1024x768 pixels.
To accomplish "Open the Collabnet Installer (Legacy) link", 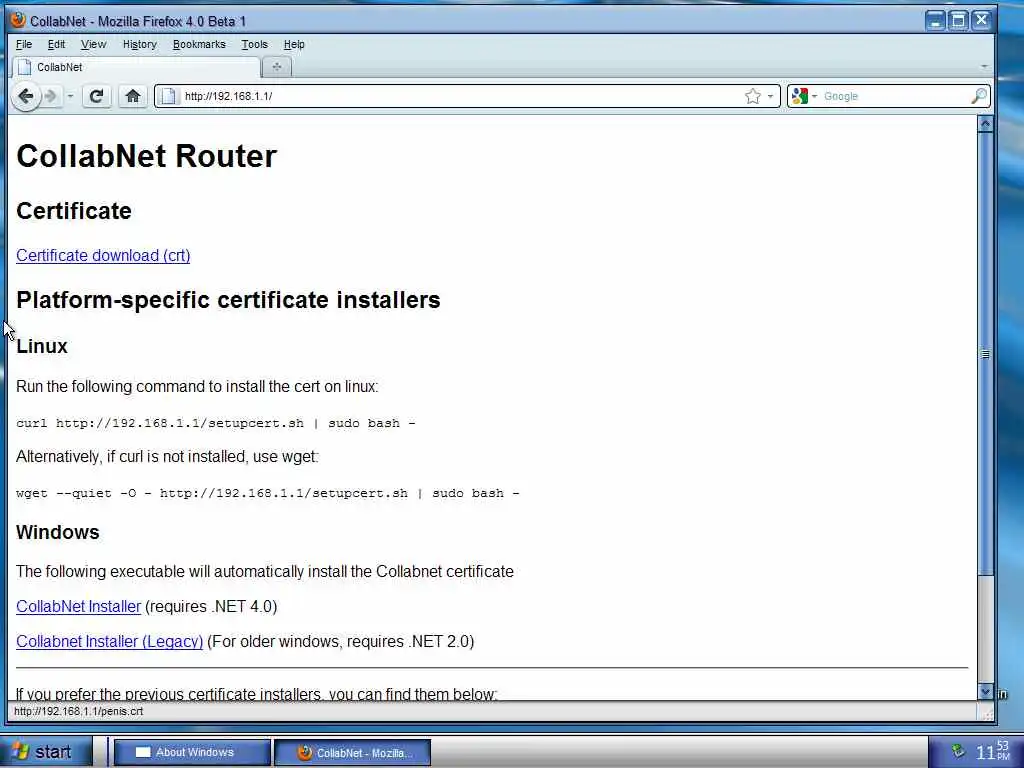I will coord(110,641).
